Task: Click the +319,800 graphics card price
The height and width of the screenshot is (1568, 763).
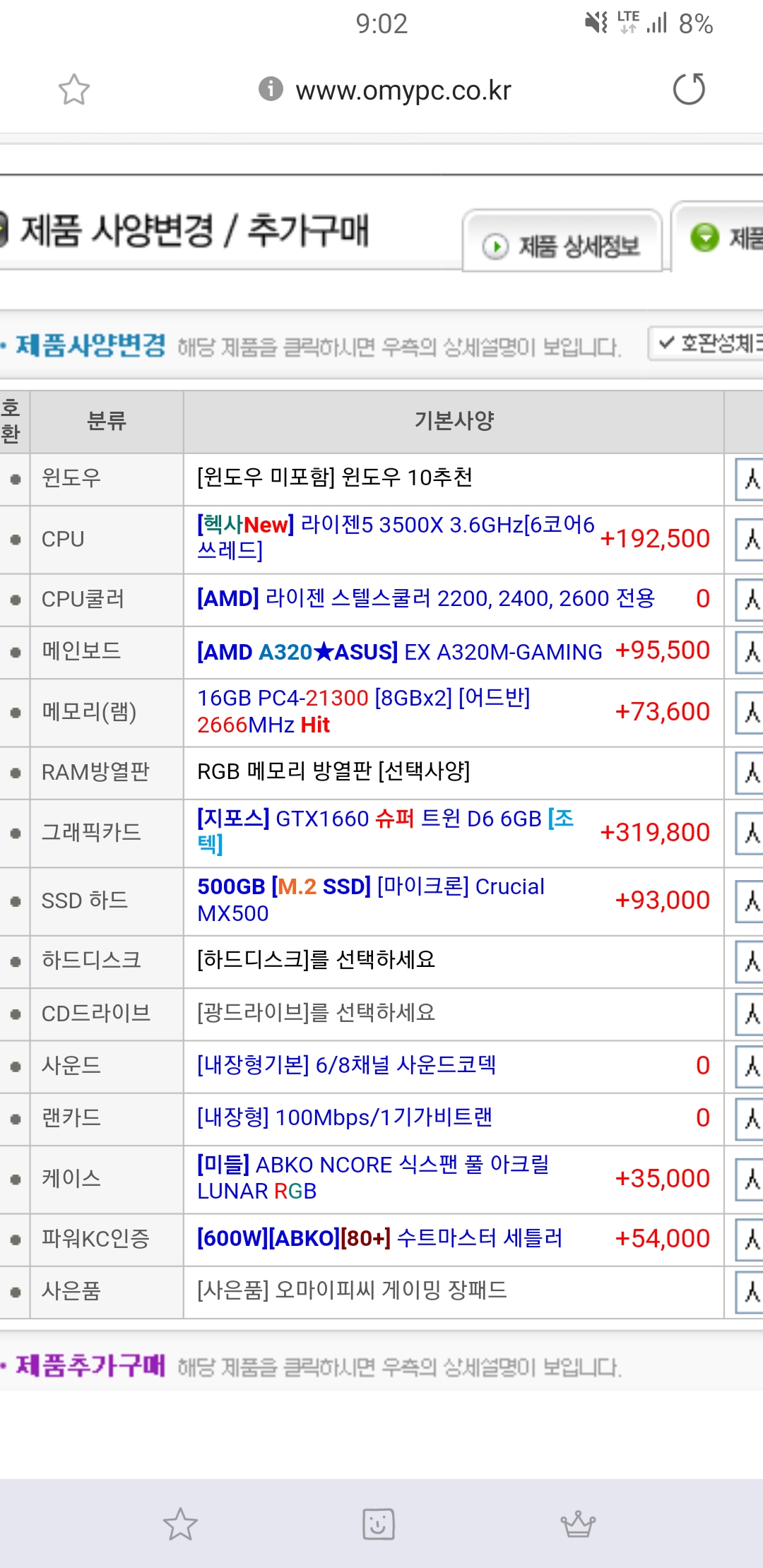Action: (655, 832)
